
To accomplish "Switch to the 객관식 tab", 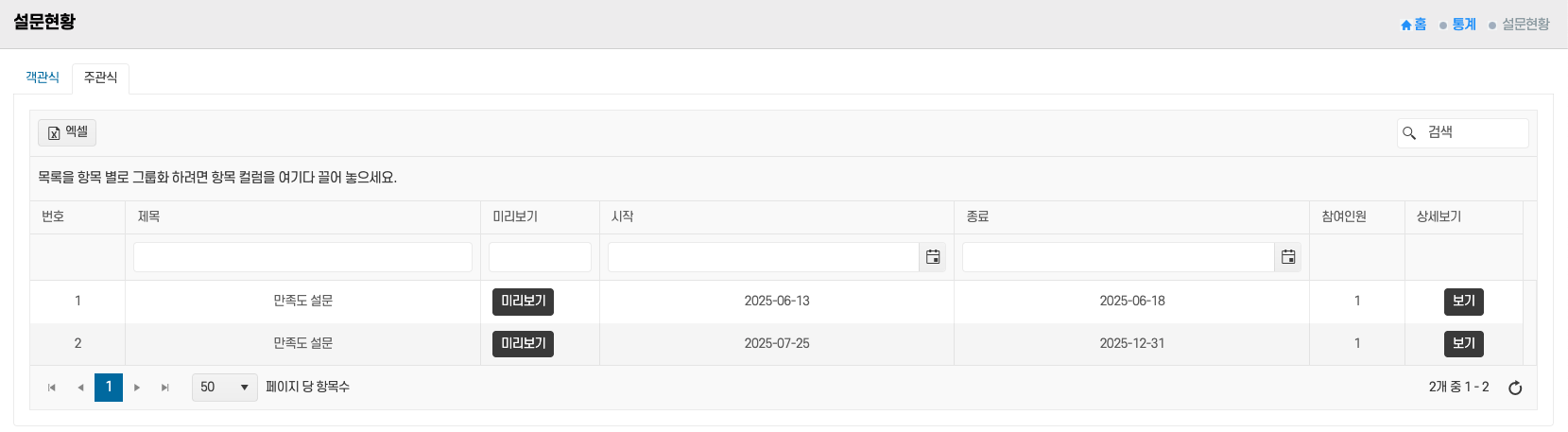I will [x=43, y=78].
